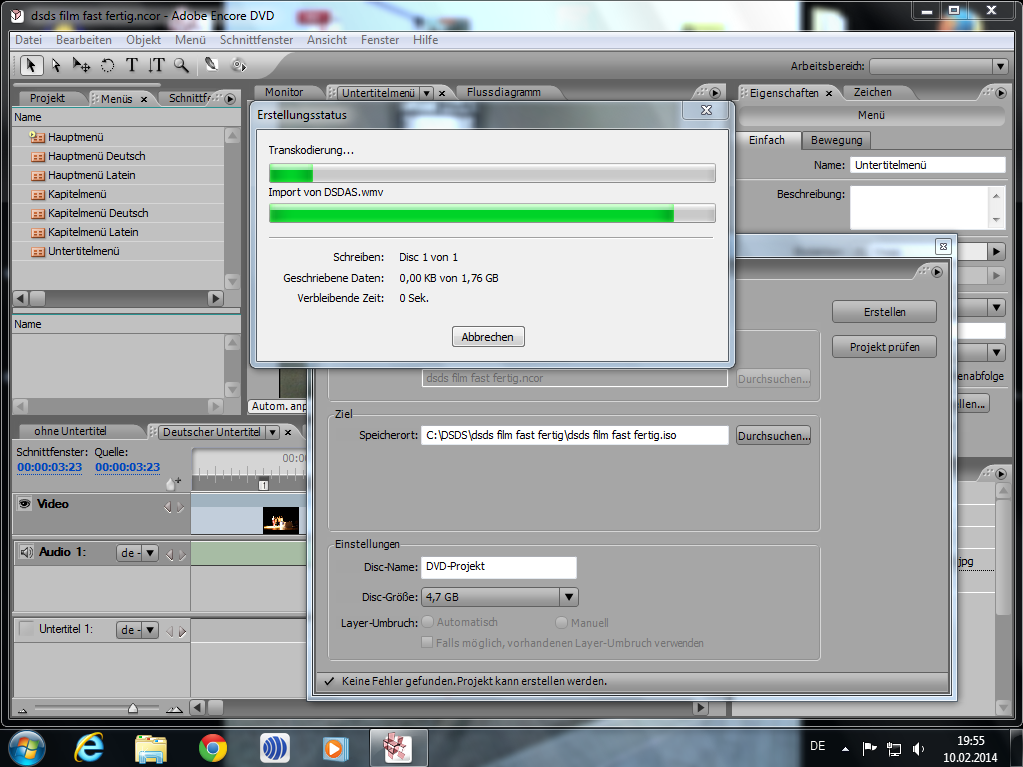Click the Projekt prüfen button
The width and height of the screenshot is (1023, 767).
[x=884, y=347]
